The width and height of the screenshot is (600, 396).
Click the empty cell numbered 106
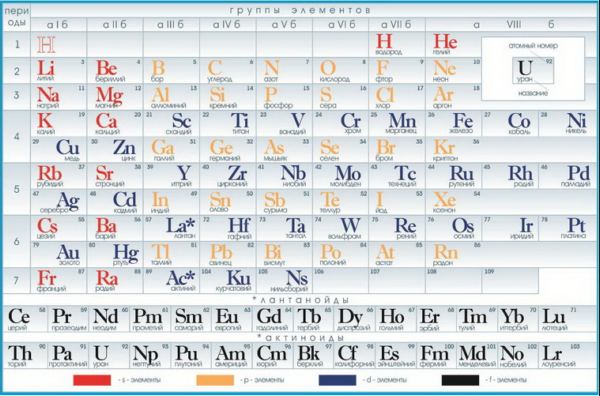(x=340, y=281)
